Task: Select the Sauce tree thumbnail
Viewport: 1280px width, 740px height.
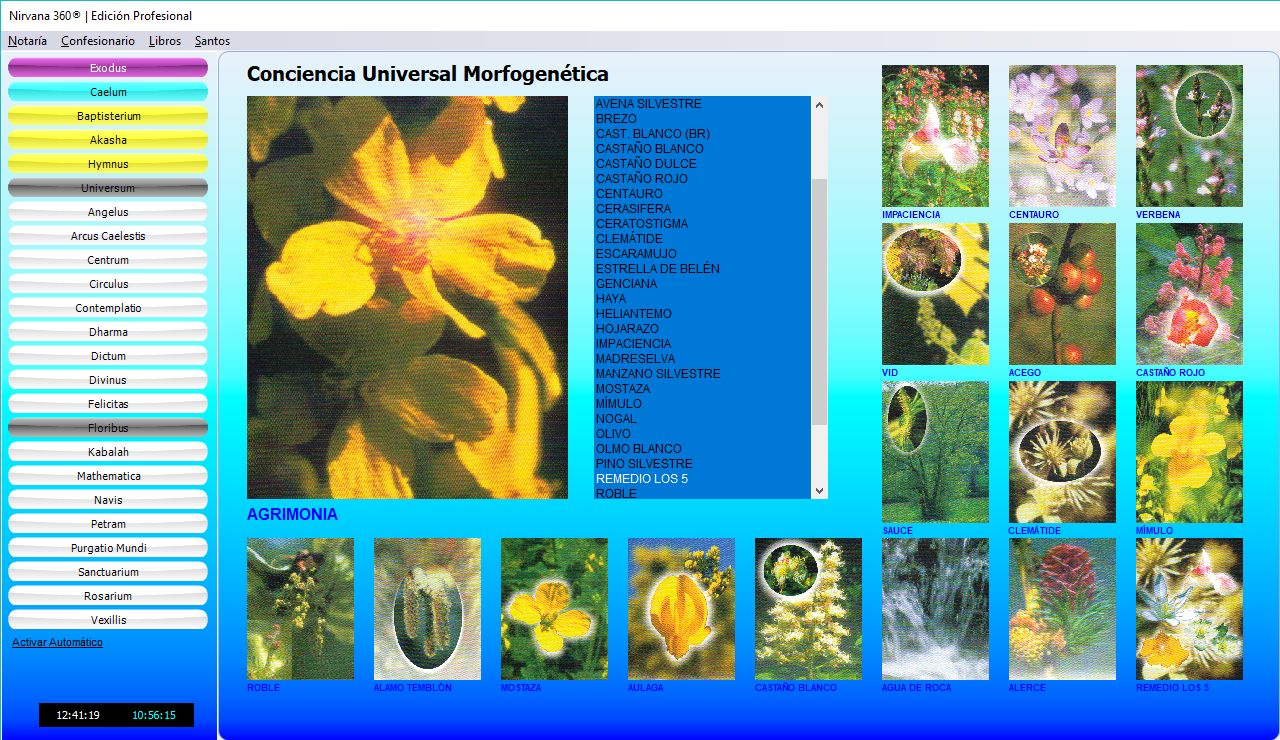Action: pyautogui.click(x=935, y=452)
